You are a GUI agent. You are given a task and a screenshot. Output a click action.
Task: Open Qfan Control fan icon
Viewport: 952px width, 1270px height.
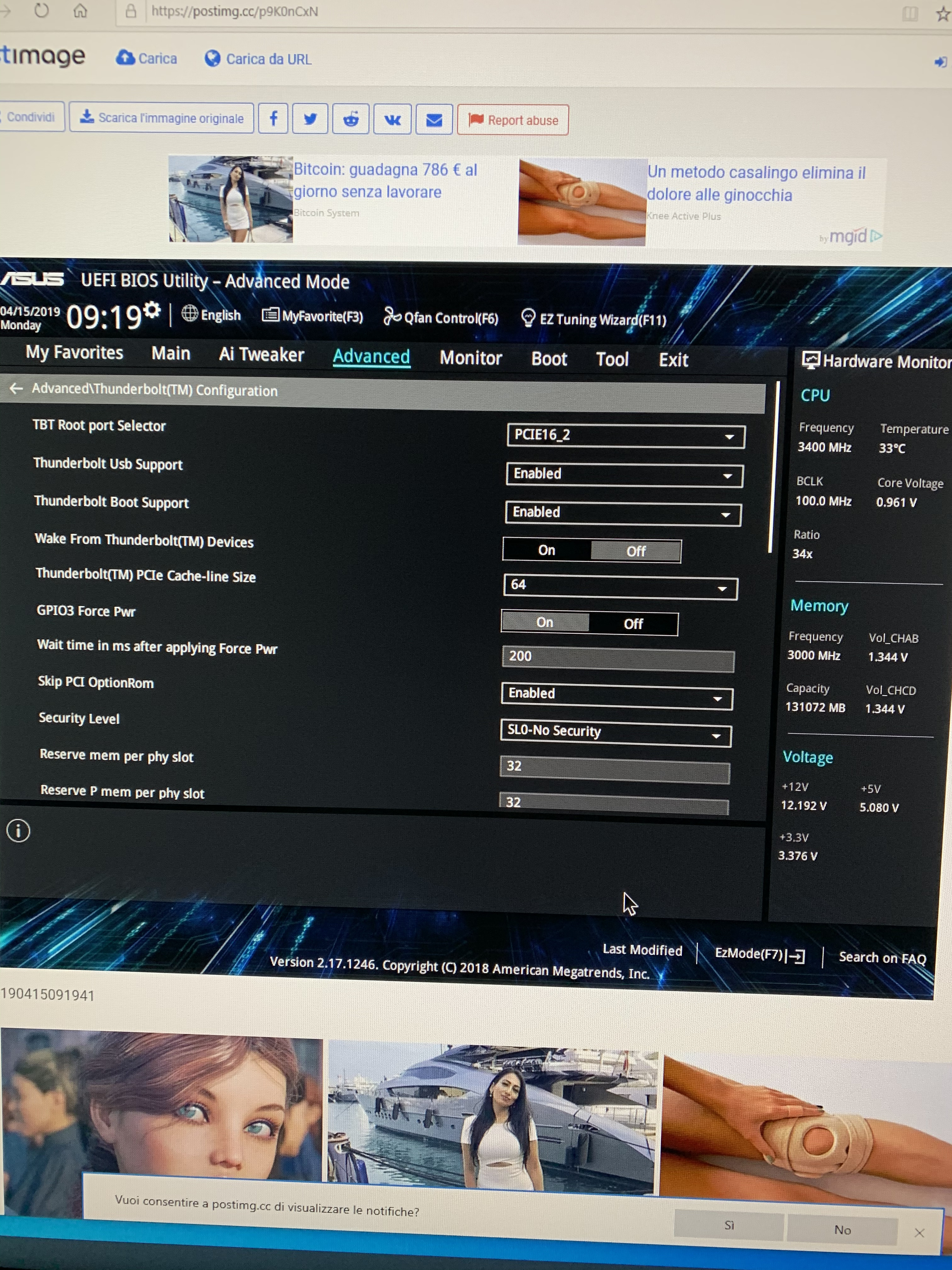tap(392, 316)
